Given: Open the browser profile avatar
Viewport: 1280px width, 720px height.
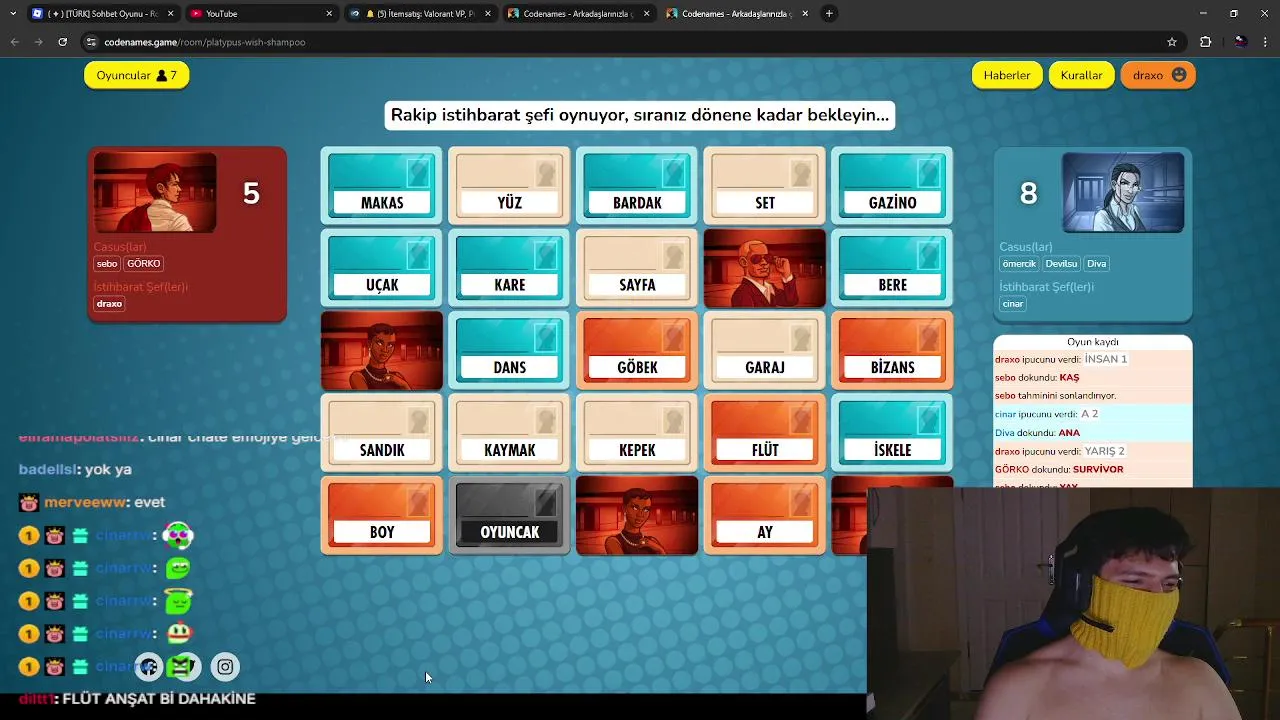Looking at the screenshot, I should coord(1241,42).
